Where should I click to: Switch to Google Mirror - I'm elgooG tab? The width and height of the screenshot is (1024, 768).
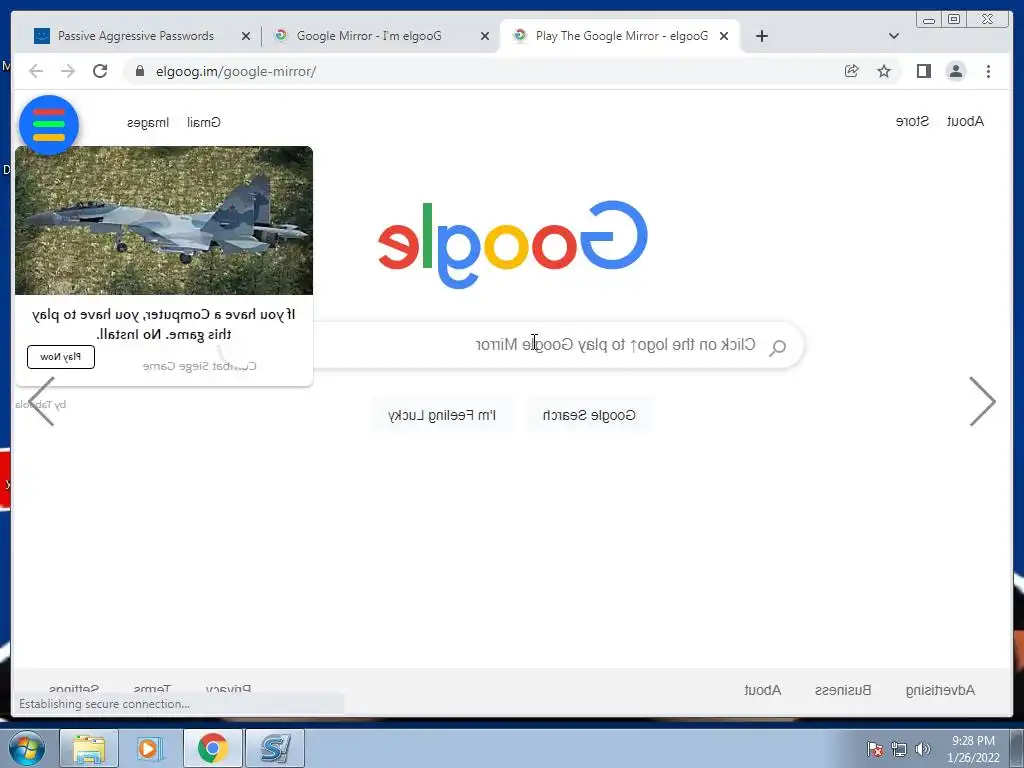[x=369, y=36]
